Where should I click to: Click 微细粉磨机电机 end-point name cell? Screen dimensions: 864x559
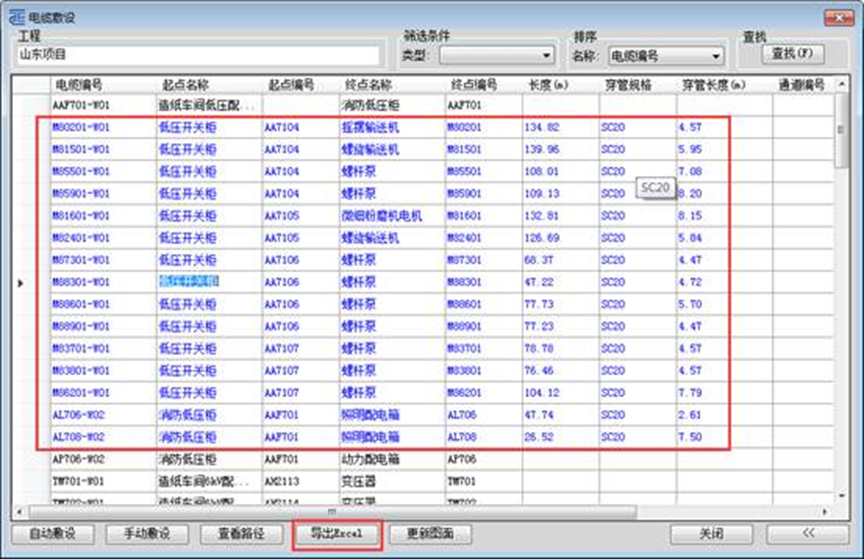point(382,216)
